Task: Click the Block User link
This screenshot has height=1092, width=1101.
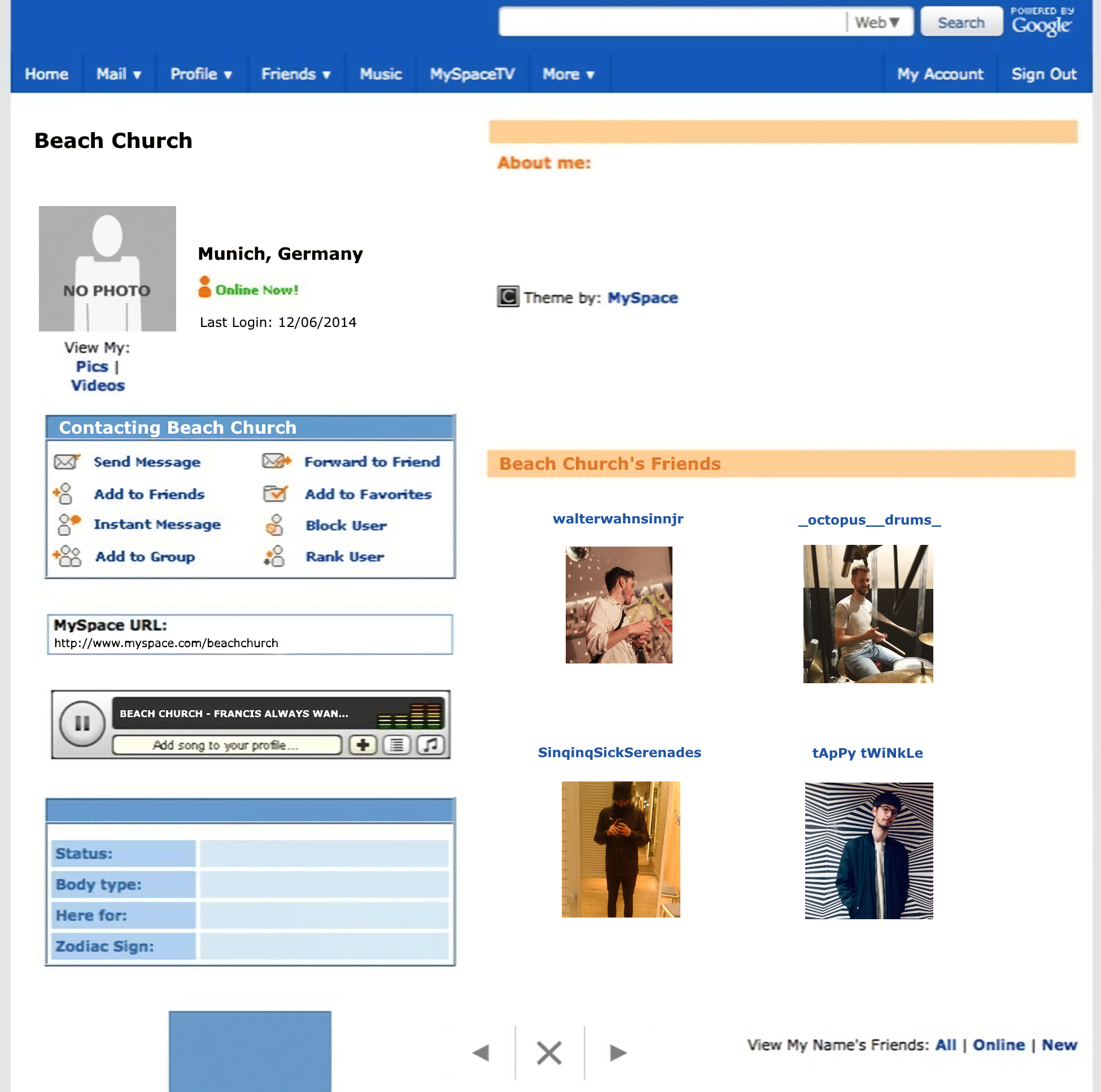Action: (347, 525)
